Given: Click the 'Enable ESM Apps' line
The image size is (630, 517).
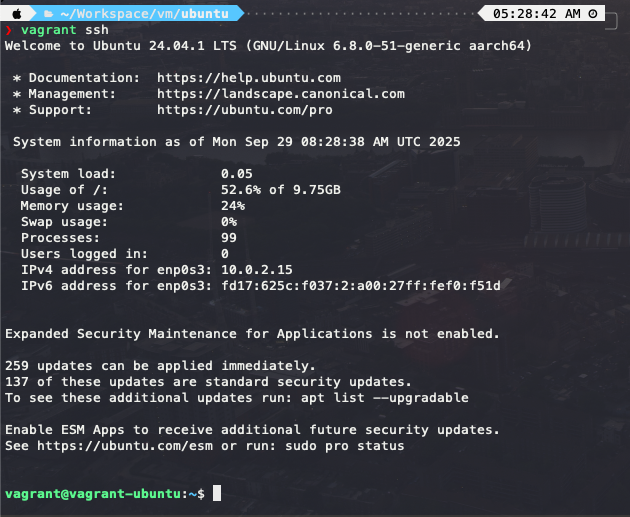Looking at the screenshot, I should pos(252,430).
